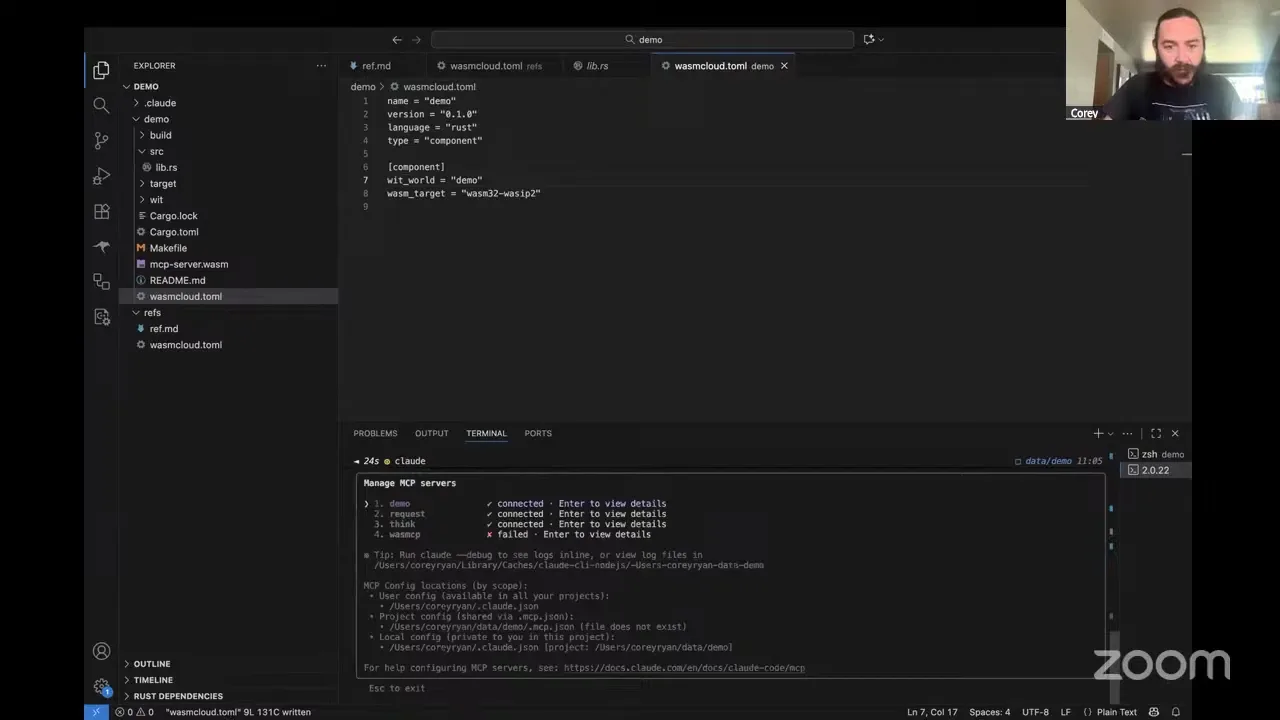Create a new terminal with plus icon
The width and height of the screenshot is (1280, 720).
point(1098,433)
